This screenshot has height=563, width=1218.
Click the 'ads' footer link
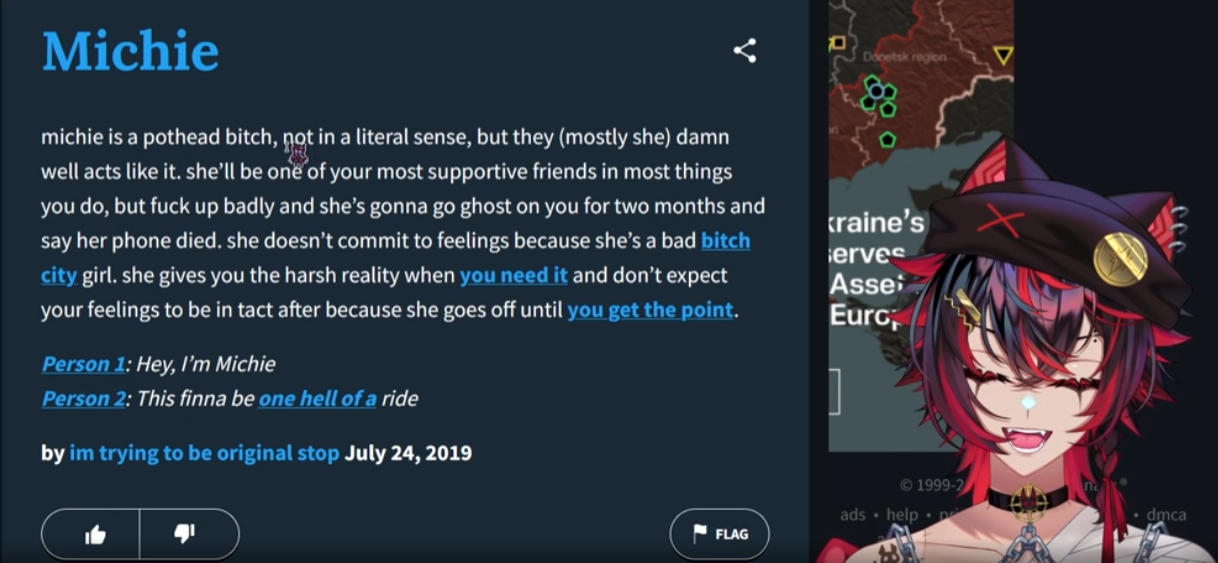click(x=852, y=514)
